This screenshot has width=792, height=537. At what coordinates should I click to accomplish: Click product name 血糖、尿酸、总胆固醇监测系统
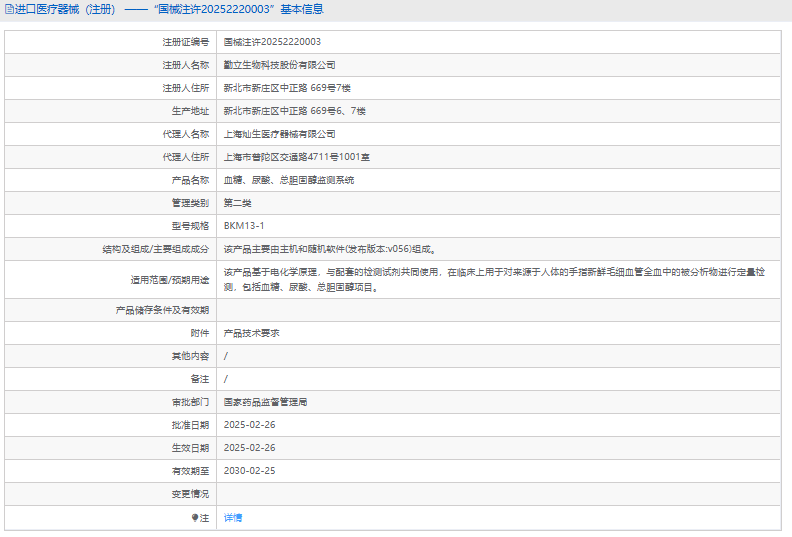tap(288, 180)
